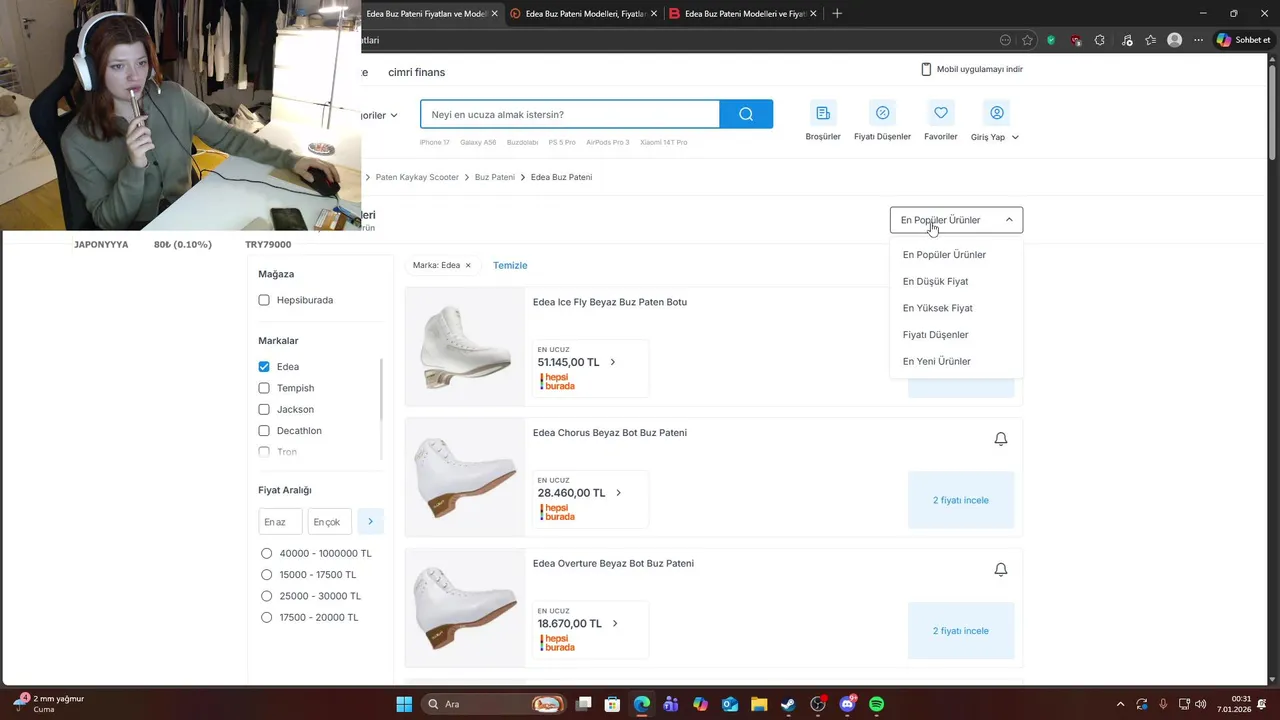The height and width of the screenshot is (720, 1280).
Task: Click Paten Kaykay Scooter breadcrumb
Action: (x=417, y=177)
